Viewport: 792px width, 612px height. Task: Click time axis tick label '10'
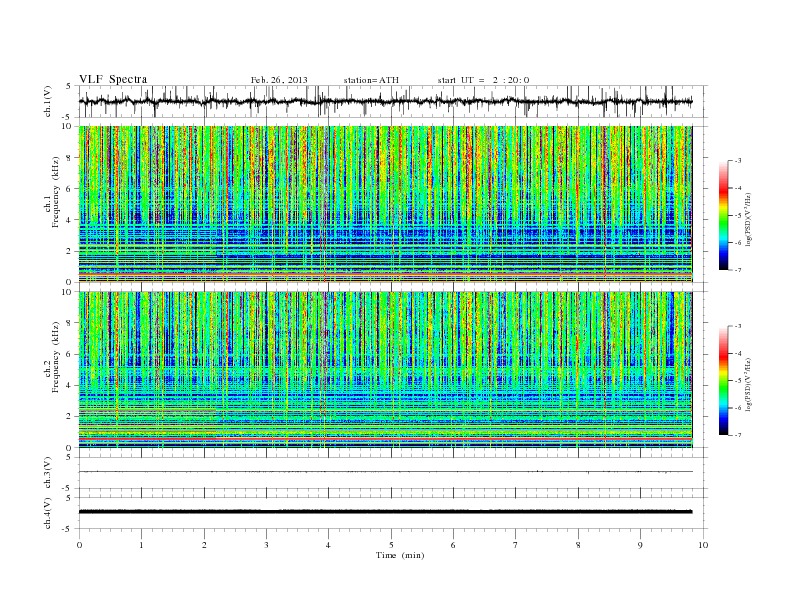pyautogui.click(x=703, y=545)
